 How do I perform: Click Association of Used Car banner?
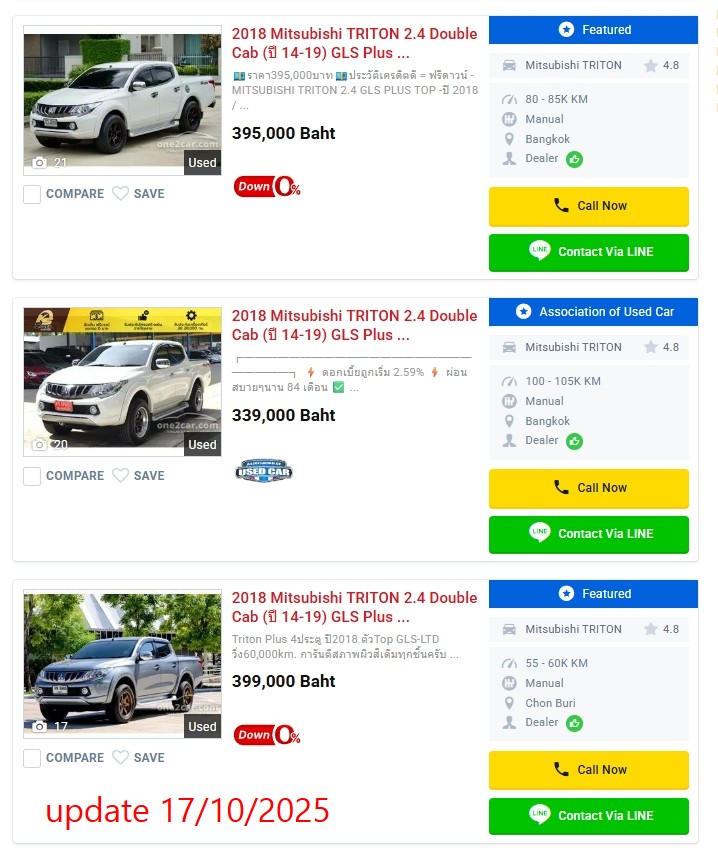click(x=593, y=312)
